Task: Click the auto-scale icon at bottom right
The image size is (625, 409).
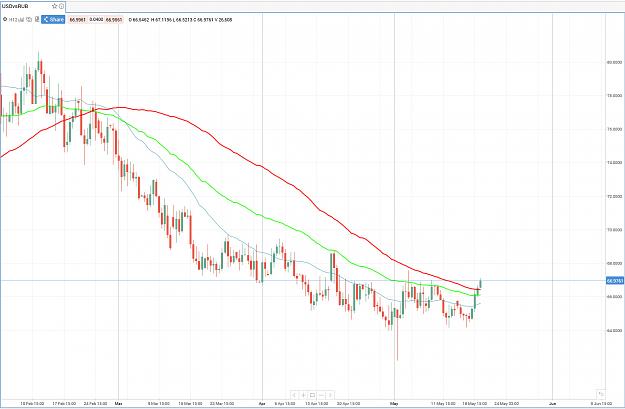Action: click(601, 394)
